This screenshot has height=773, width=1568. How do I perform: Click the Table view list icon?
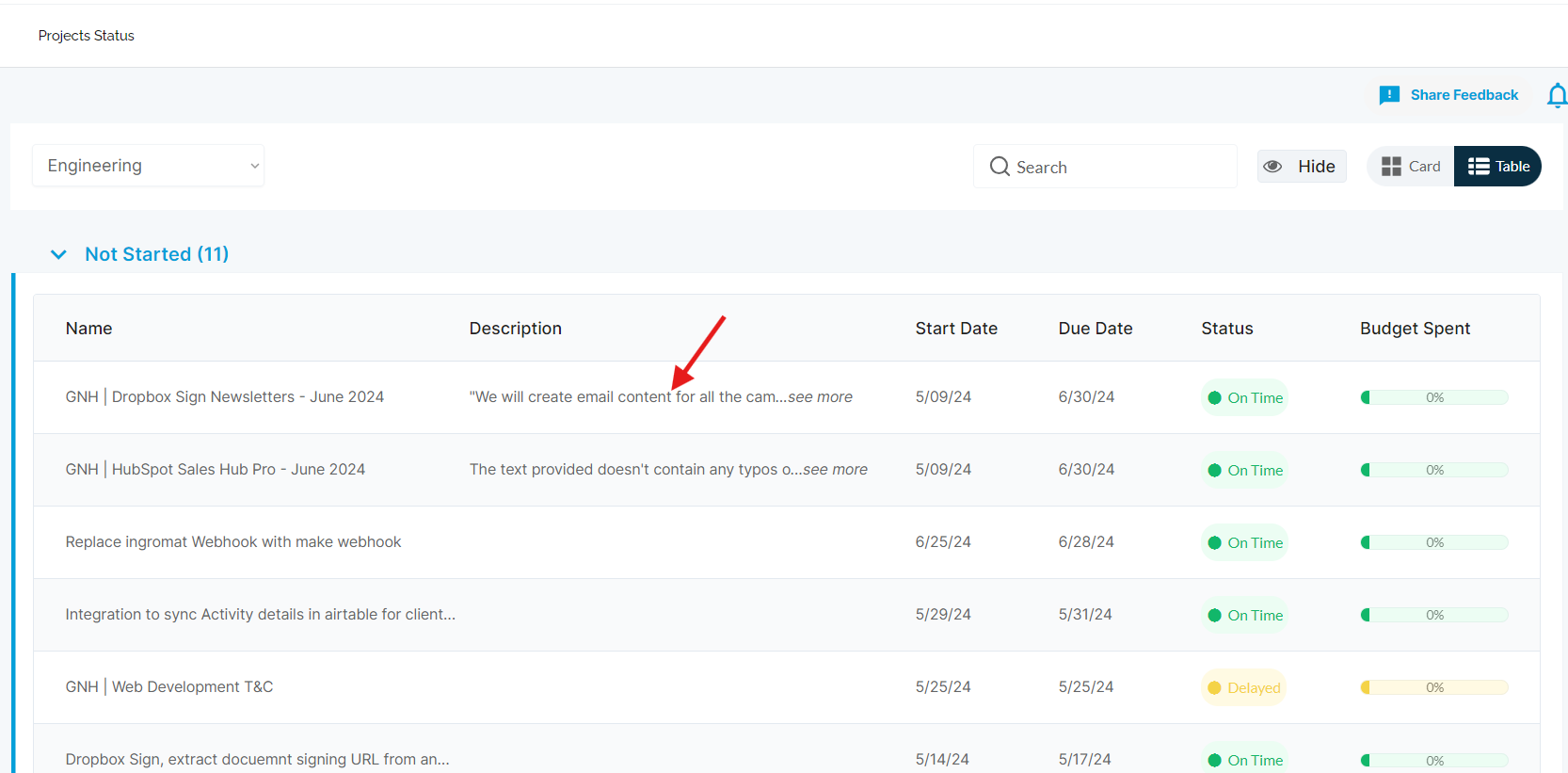(1478, 167)
